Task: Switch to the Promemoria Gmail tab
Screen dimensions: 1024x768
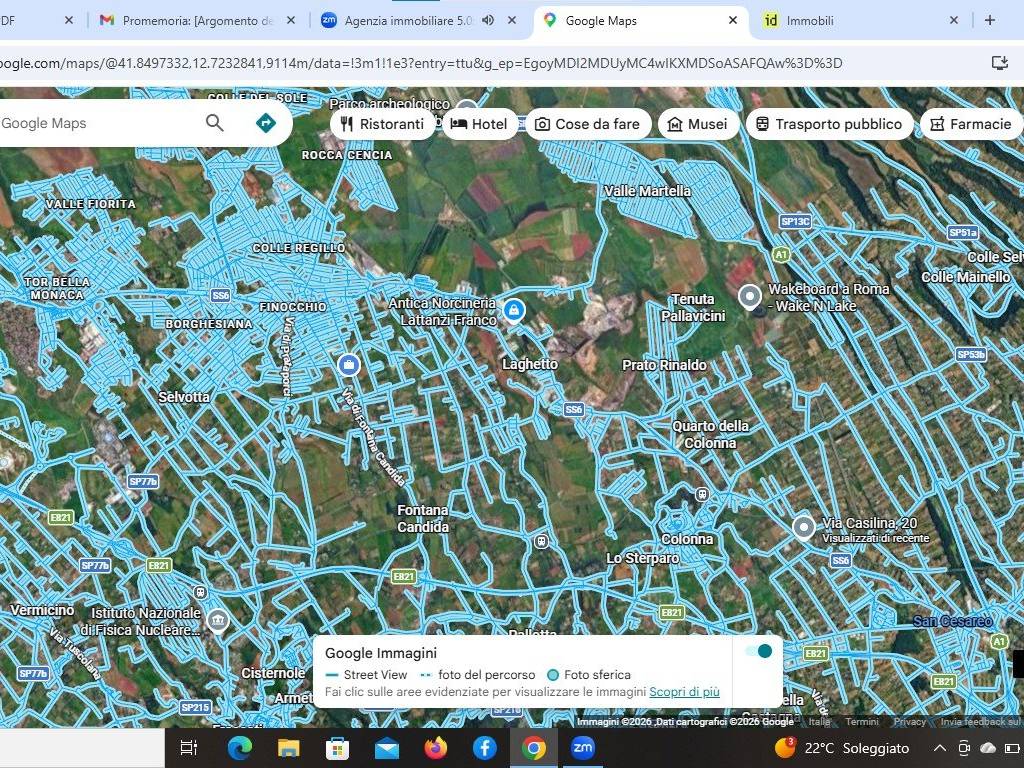Action: click(196, 20)
